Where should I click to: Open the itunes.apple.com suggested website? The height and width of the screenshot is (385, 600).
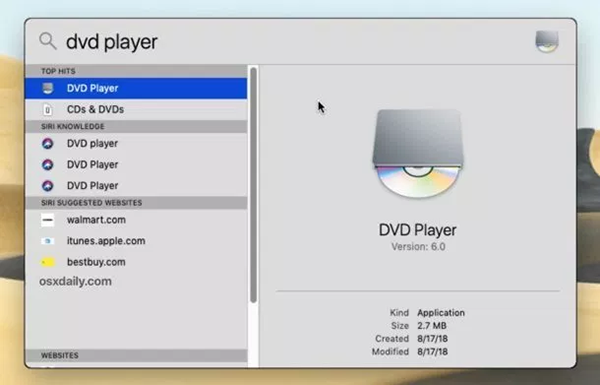(x=136, y=241)
